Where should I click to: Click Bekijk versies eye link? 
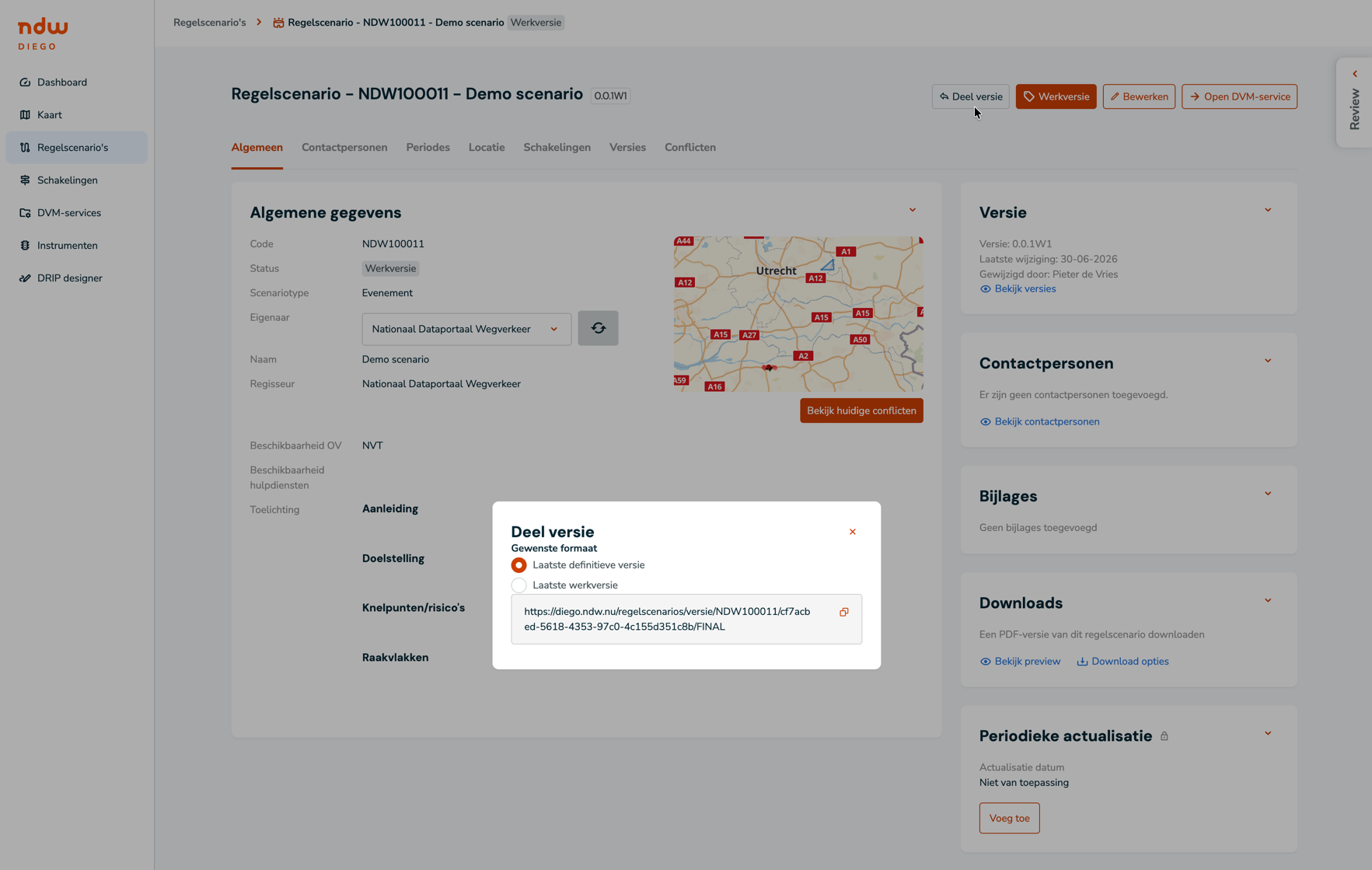click(x=1018, y=289)
